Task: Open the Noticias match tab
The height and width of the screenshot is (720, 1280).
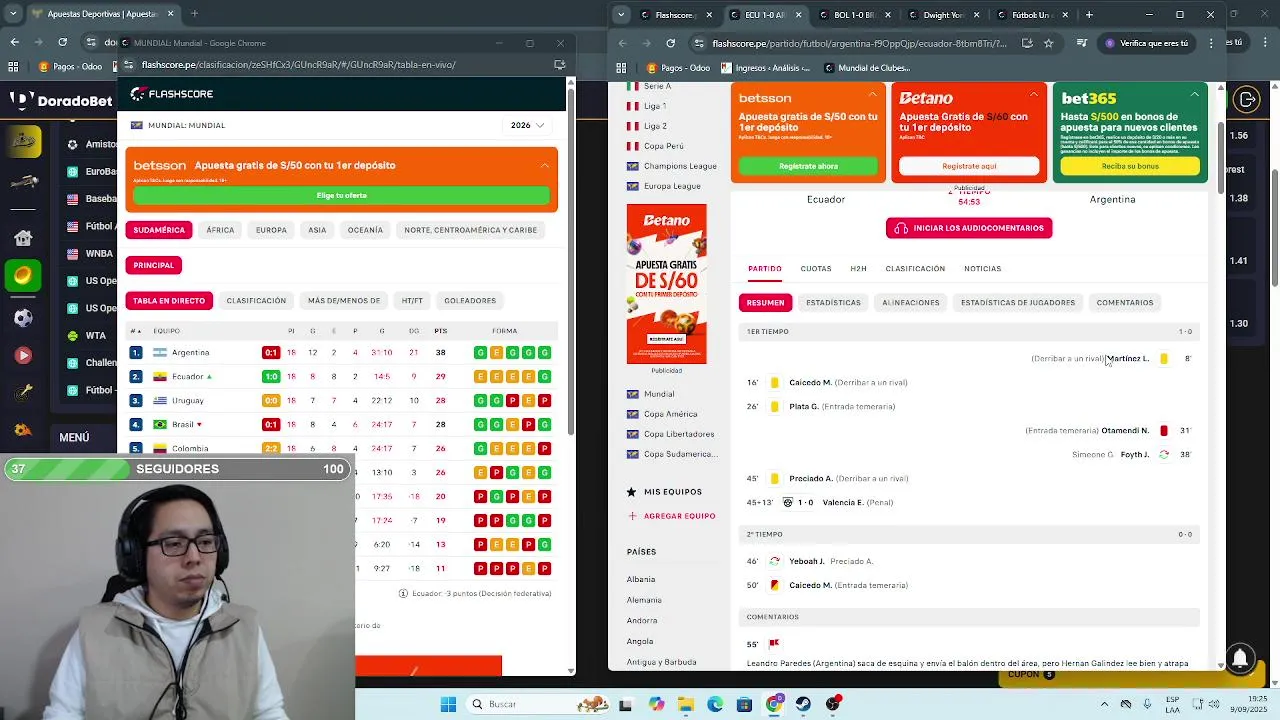Action: click(982, 269)
